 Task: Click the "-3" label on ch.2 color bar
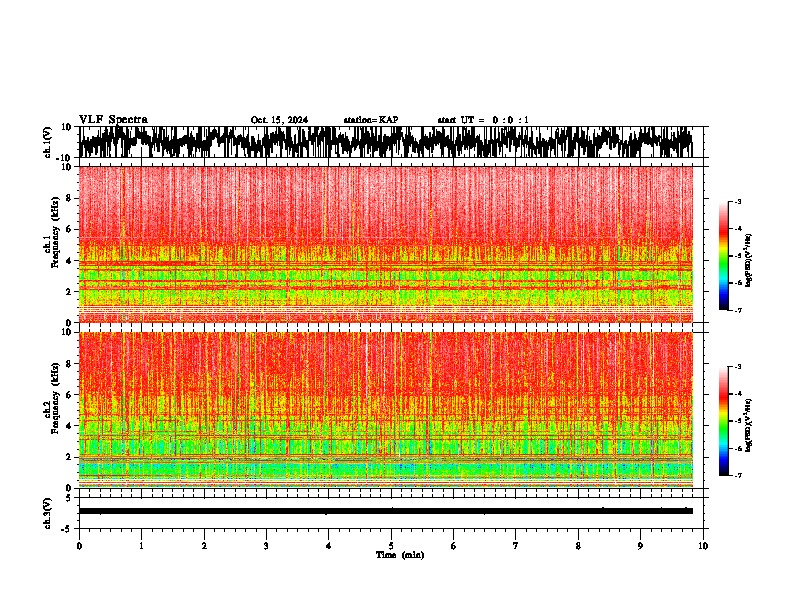[738, 367]
